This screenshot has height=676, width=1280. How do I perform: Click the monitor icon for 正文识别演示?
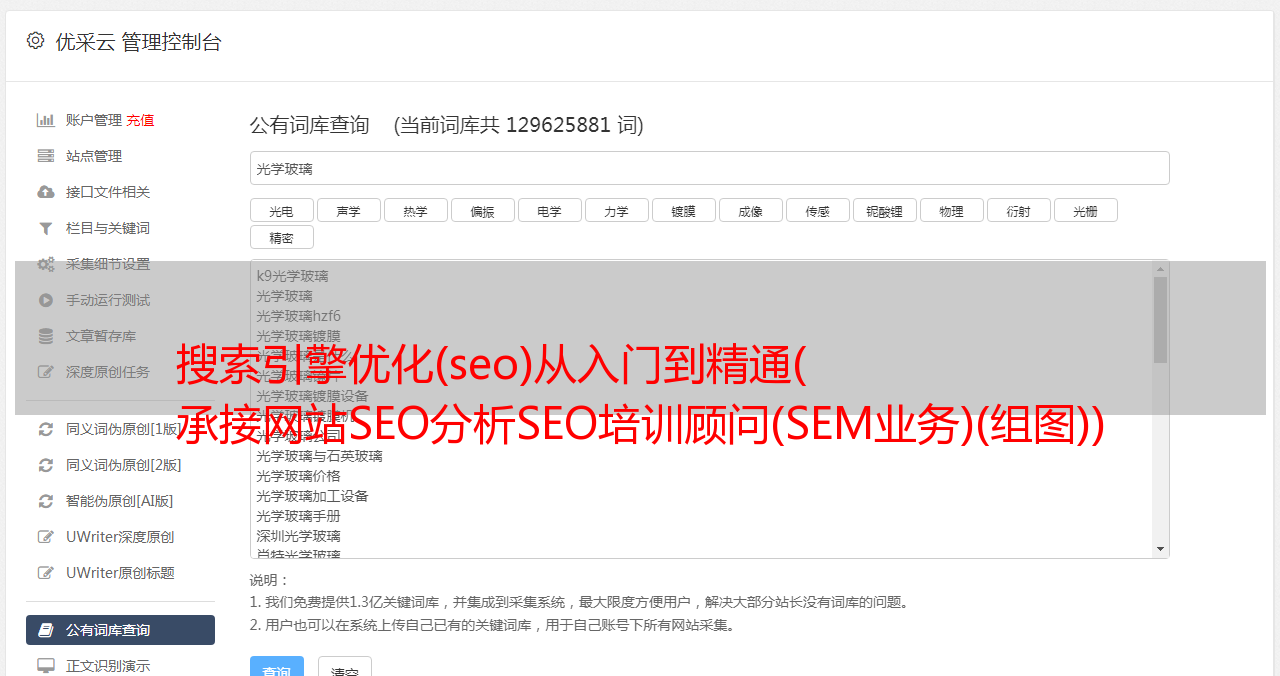click(46, 665)
